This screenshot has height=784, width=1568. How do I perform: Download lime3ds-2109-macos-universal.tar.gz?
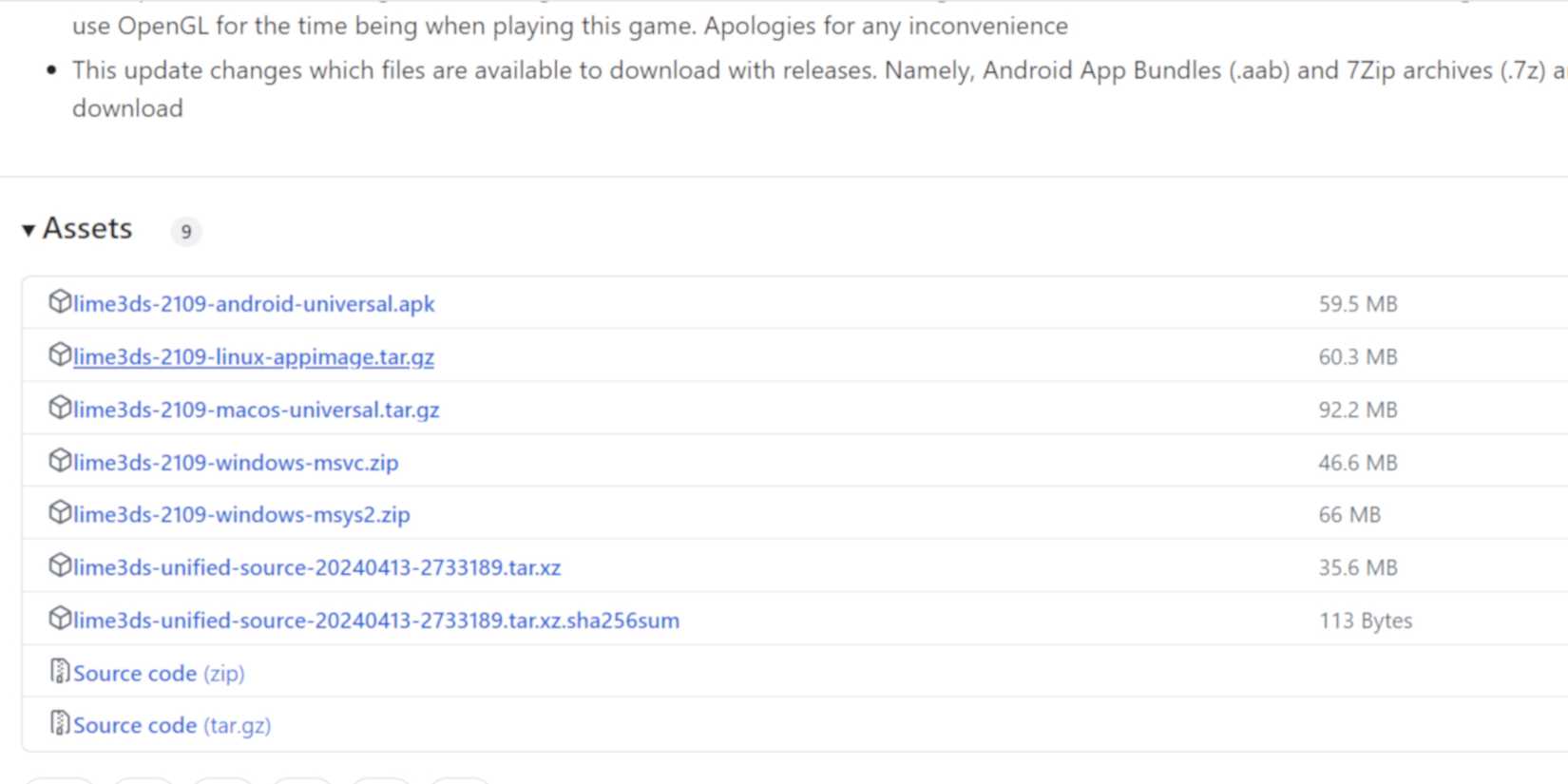[x=257, y=410]
